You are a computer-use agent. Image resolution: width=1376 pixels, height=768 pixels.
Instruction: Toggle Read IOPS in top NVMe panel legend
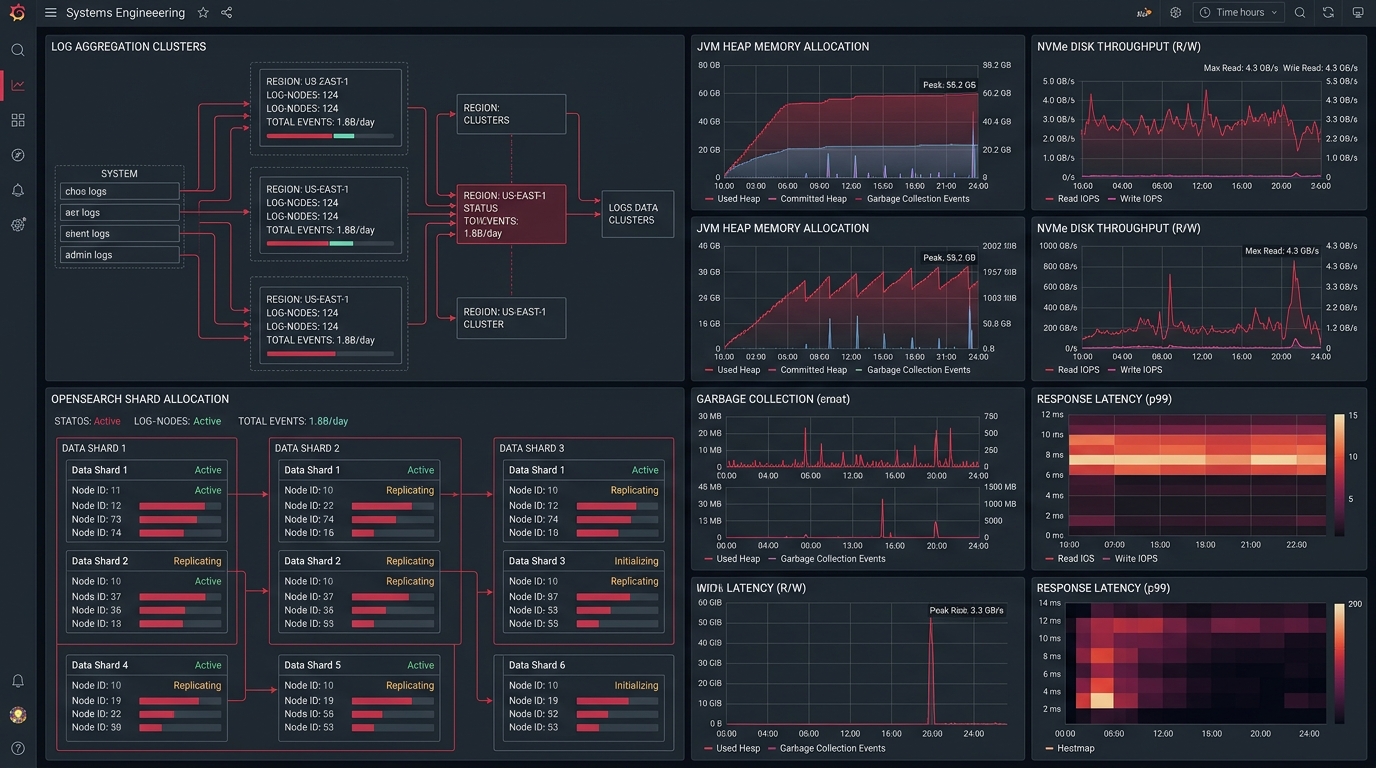coord(1072,199)
